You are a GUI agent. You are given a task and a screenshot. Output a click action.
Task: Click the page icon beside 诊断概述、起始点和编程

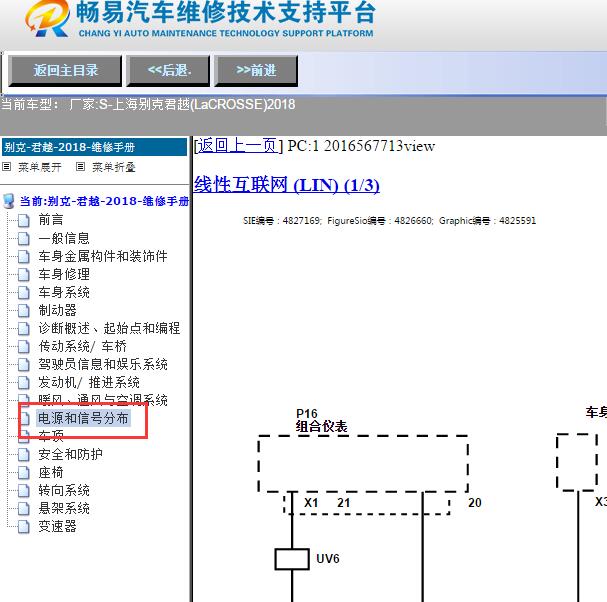[x=24, y=328]
